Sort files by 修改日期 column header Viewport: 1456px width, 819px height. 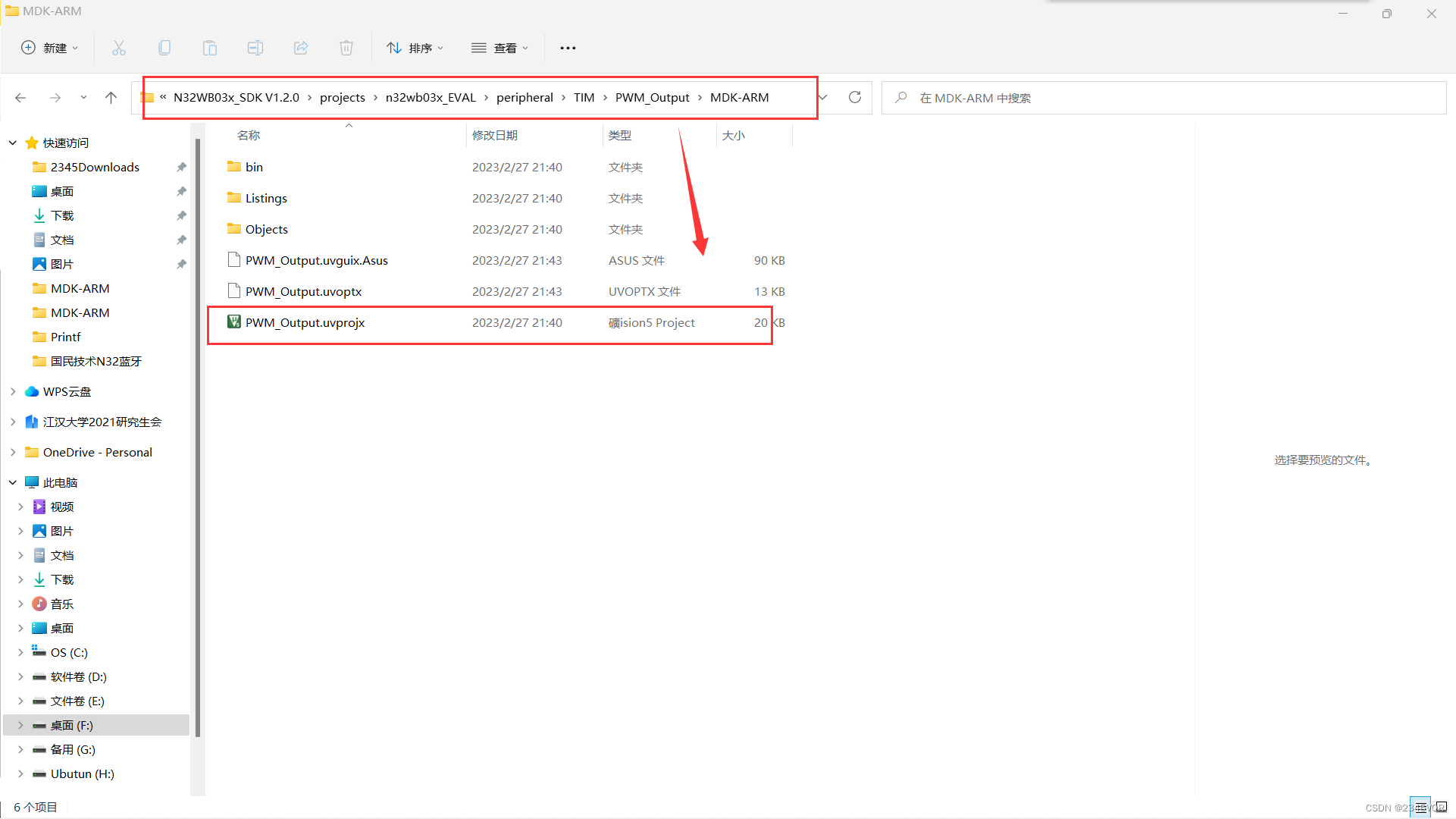pos(495,135)
